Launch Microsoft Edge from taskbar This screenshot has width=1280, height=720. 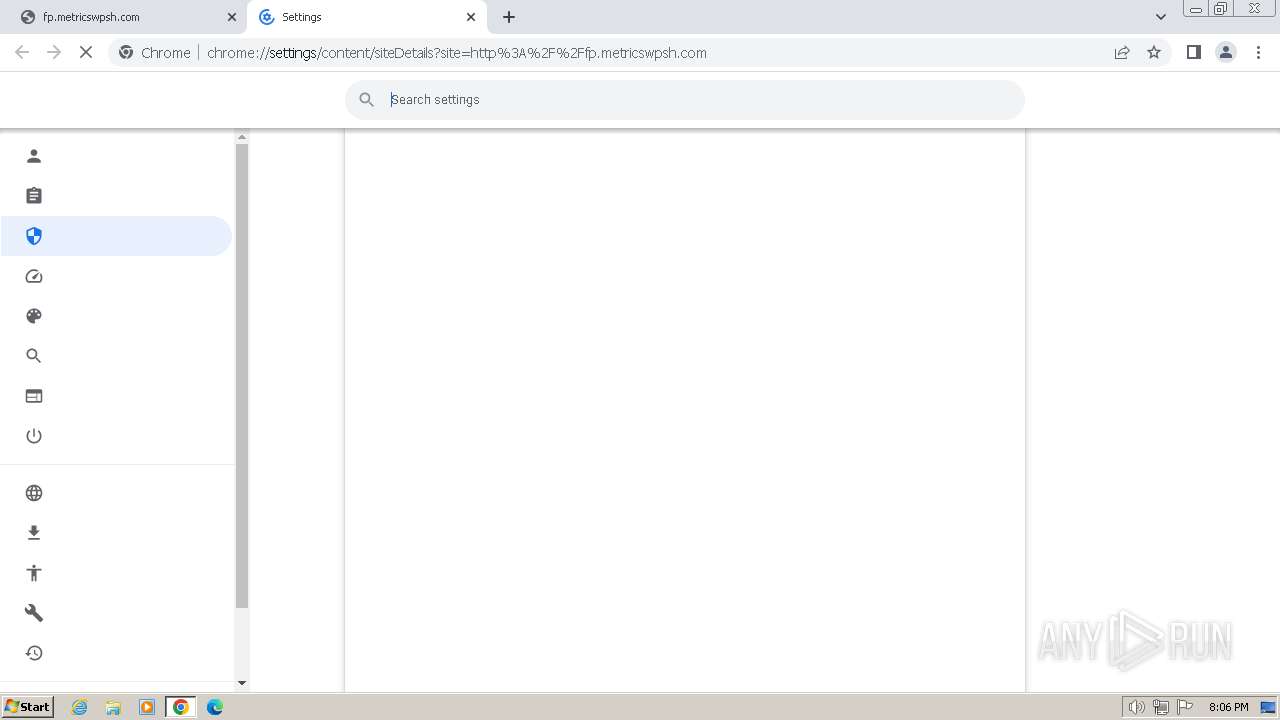coord(215,707)
